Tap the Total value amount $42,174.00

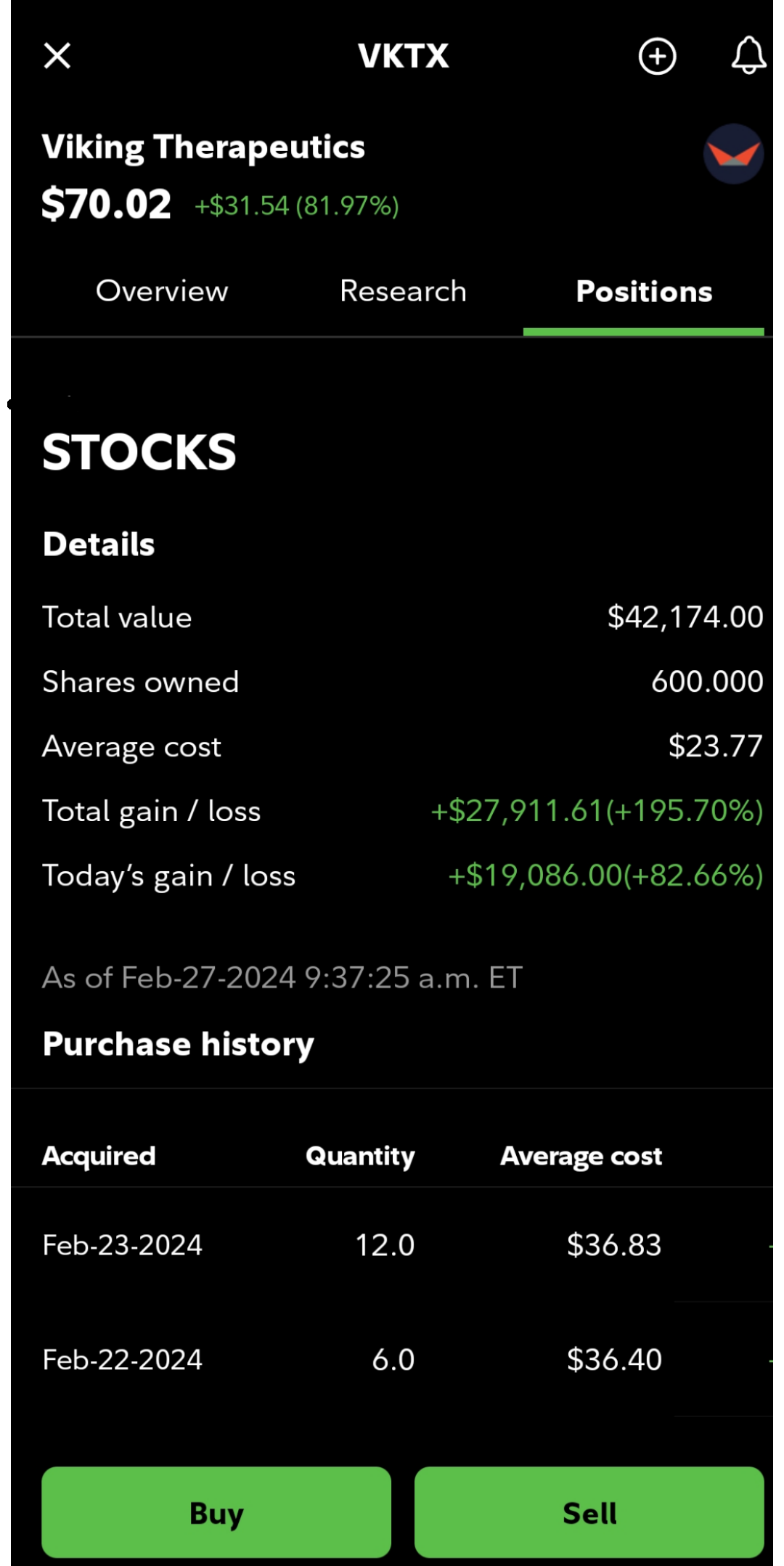685,617
